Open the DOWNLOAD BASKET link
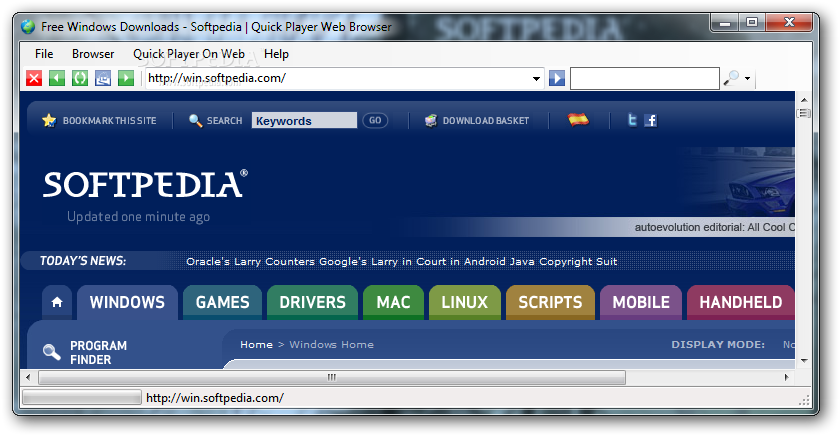 [486, 121]
